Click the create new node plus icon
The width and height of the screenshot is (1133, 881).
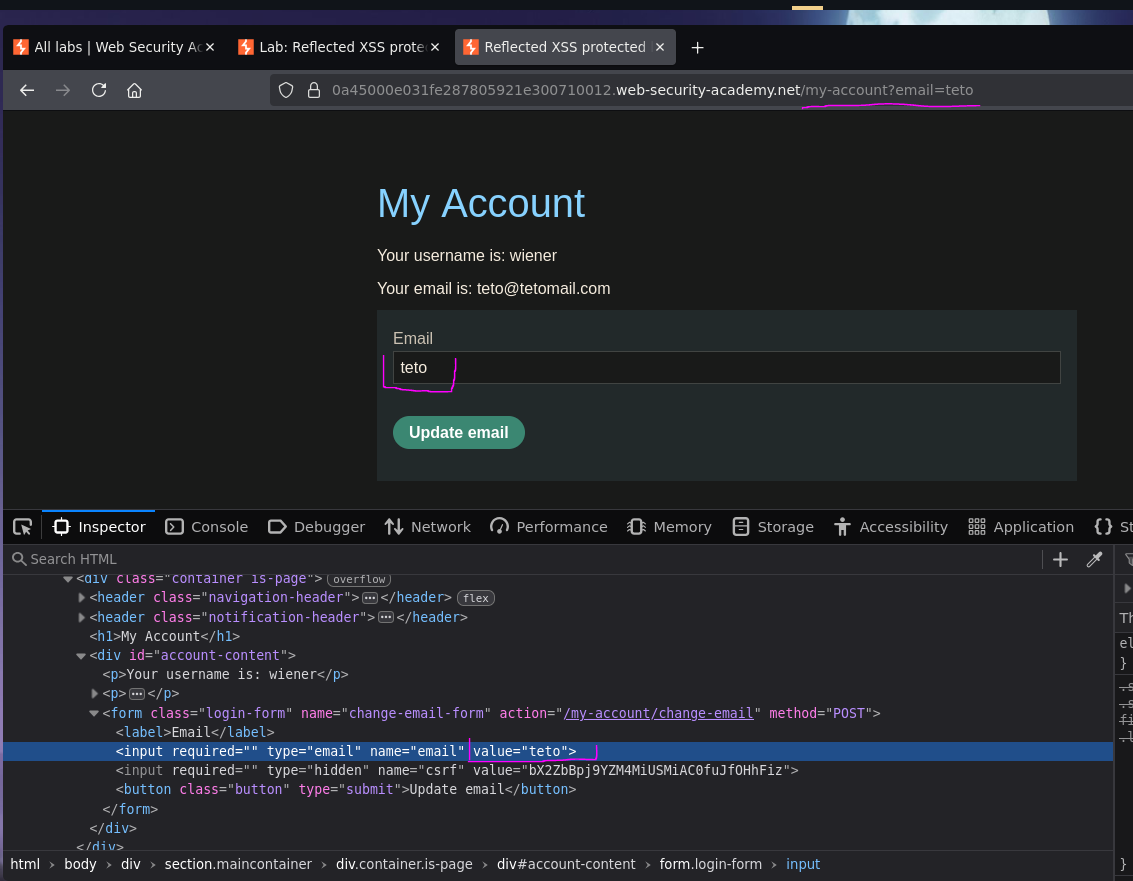pos(1060,559)
